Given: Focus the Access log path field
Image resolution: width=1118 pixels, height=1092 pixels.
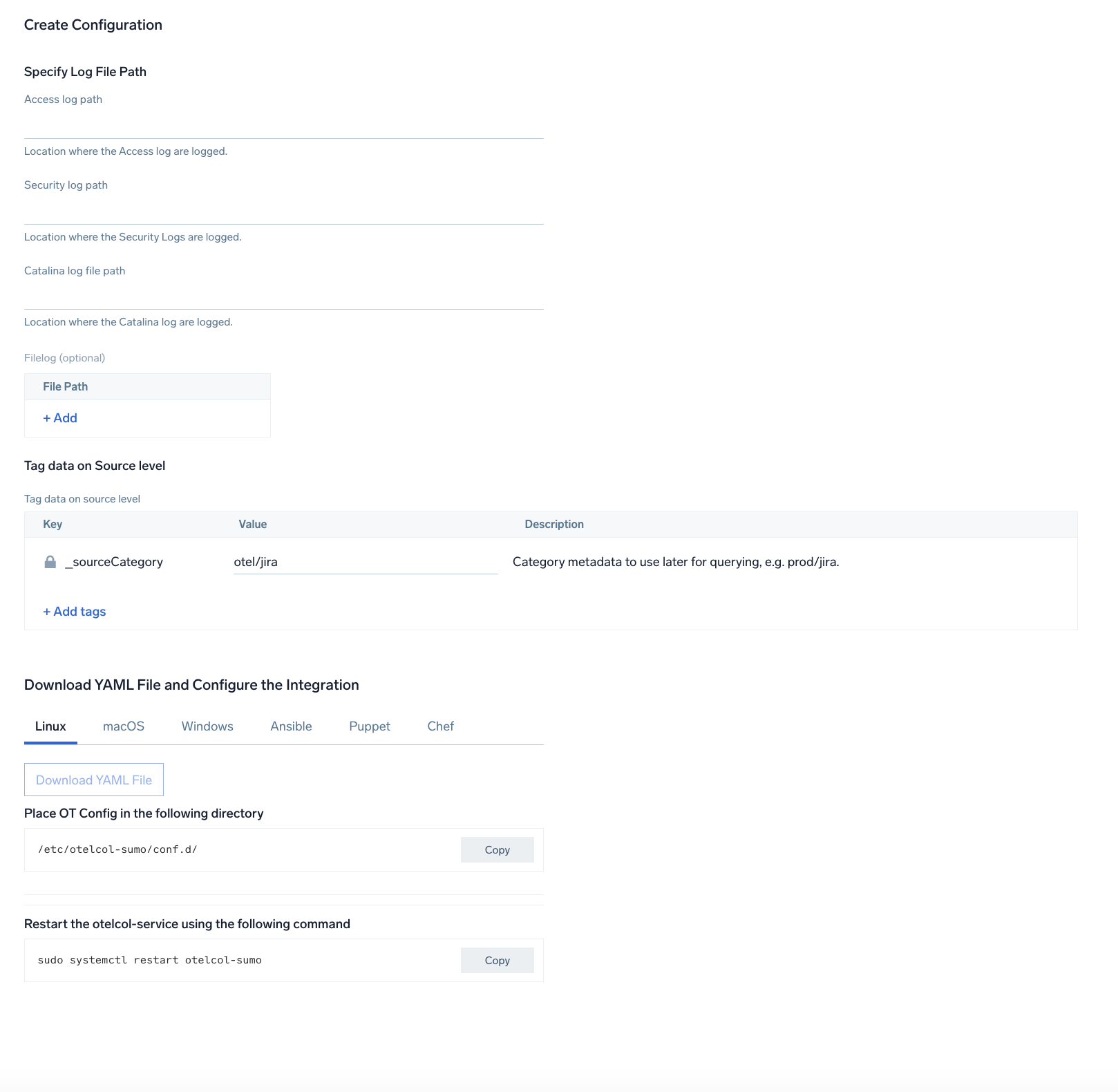Looking at the screenshot, I should pos(284,125).
